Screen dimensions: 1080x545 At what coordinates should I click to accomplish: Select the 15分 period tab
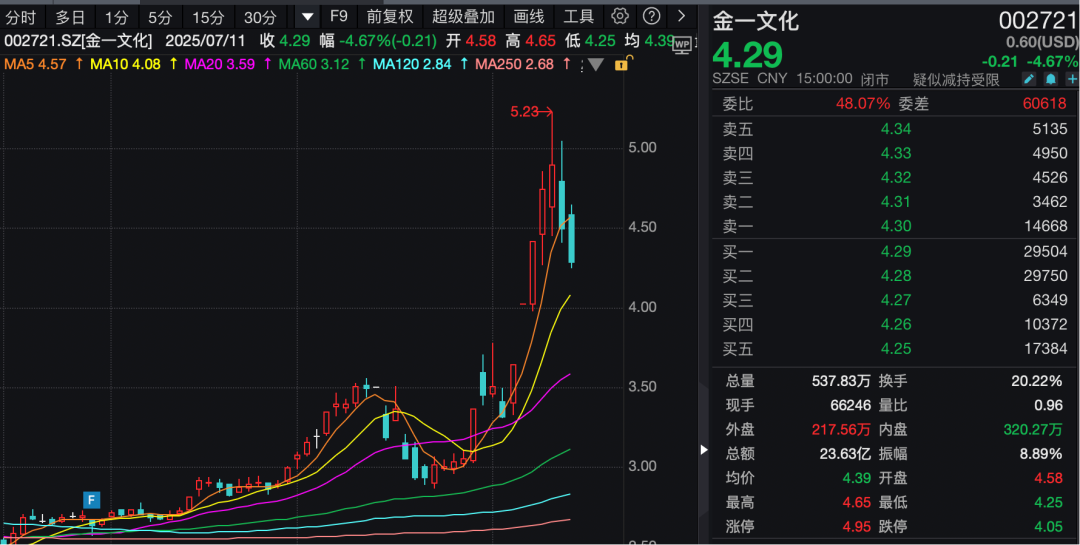208,16
